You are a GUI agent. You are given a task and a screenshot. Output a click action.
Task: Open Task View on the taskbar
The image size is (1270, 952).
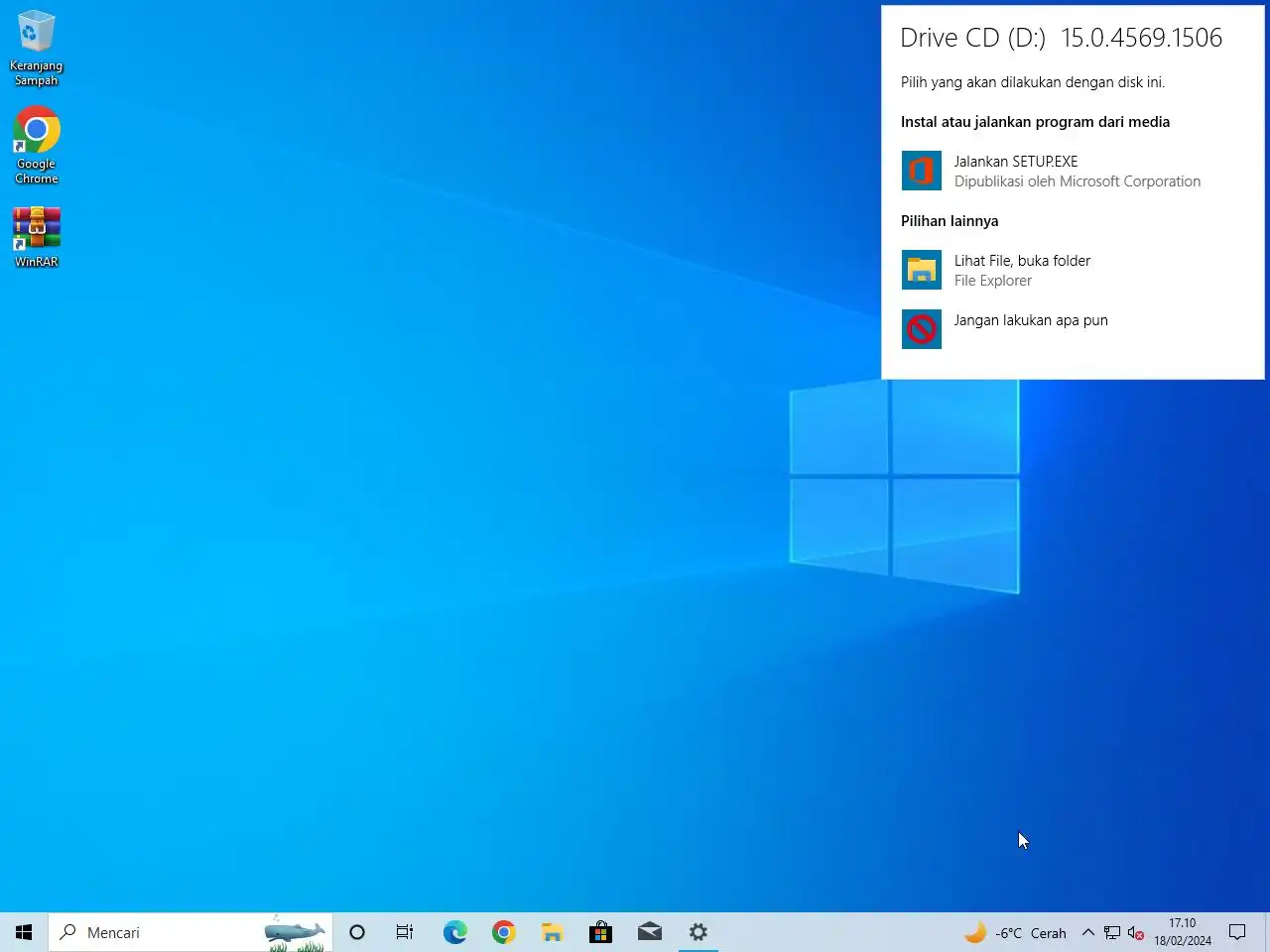tap(405, 932)
